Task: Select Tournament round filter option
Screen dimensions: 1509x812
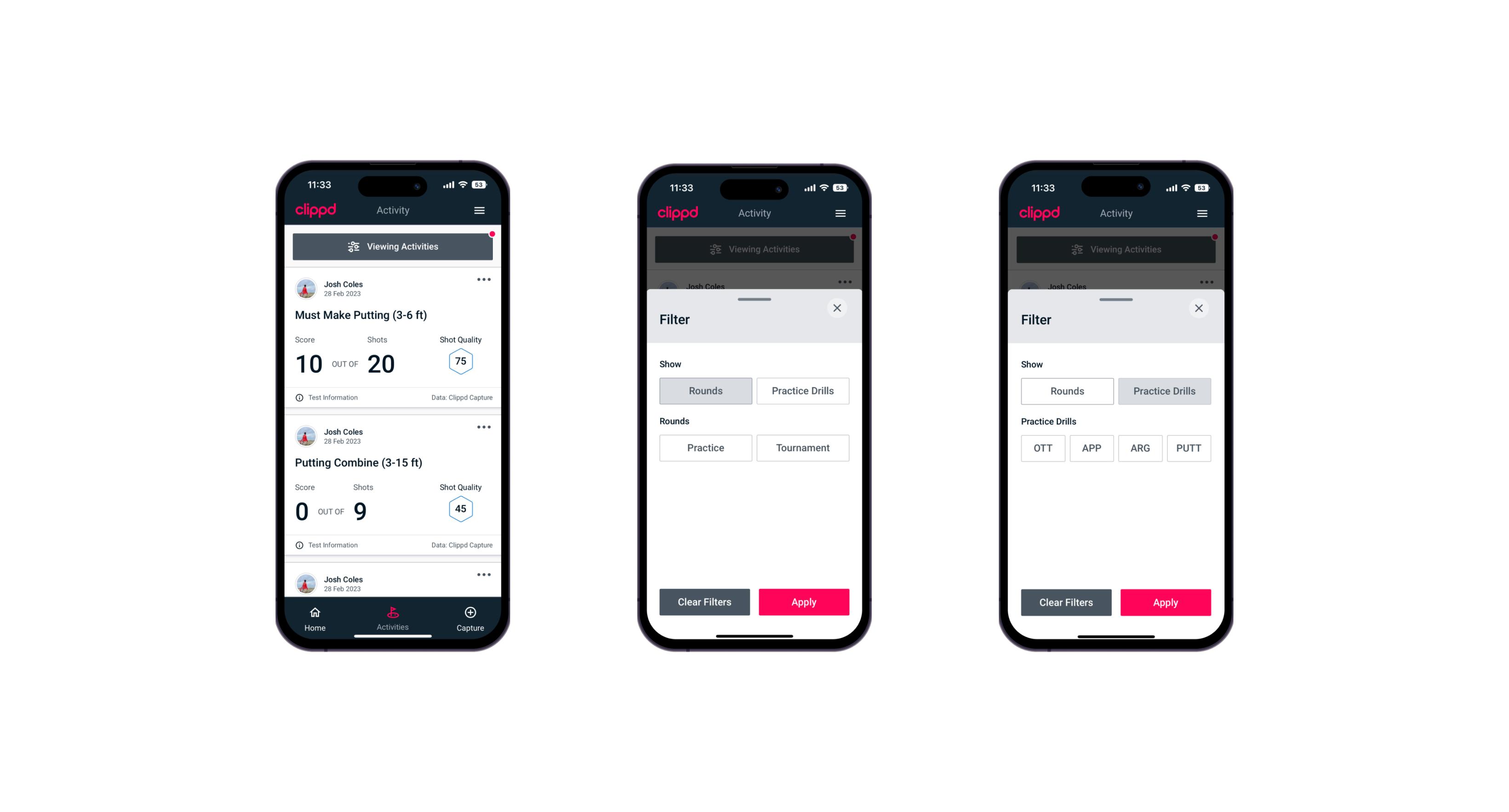Action: [x=801, y=448]
